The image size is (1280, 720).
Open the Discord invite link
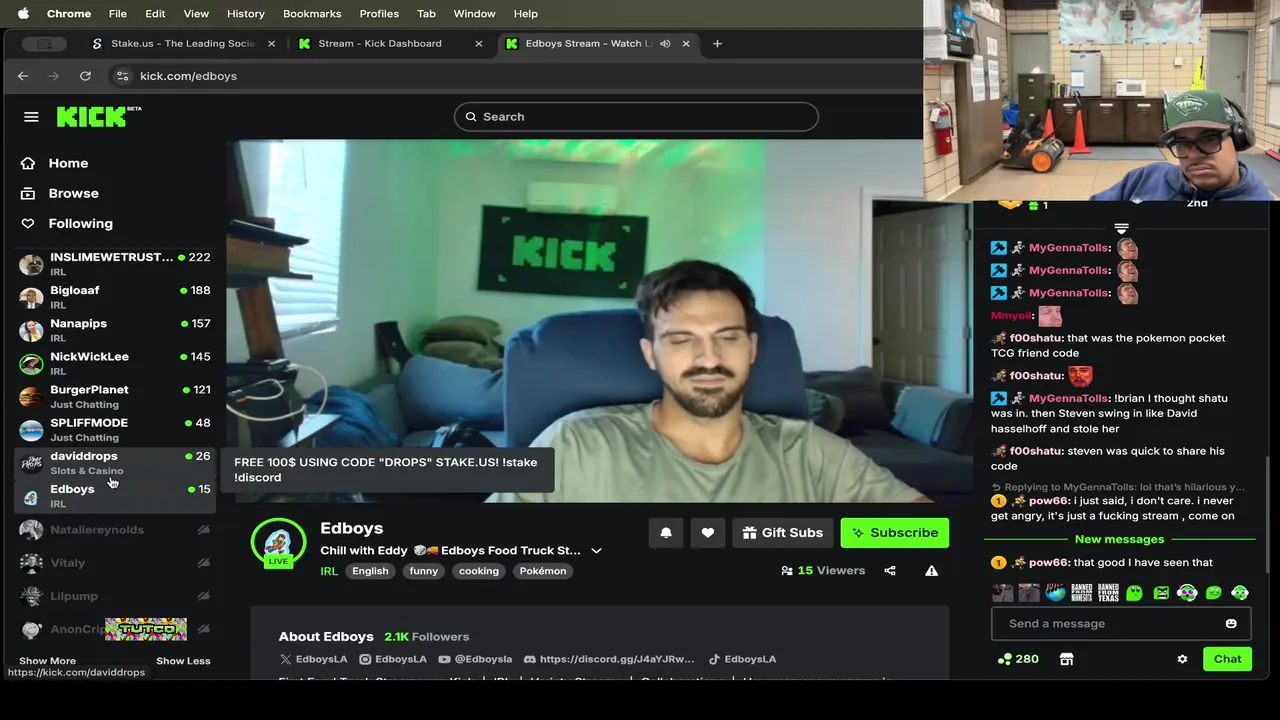(x=609, y=659)
